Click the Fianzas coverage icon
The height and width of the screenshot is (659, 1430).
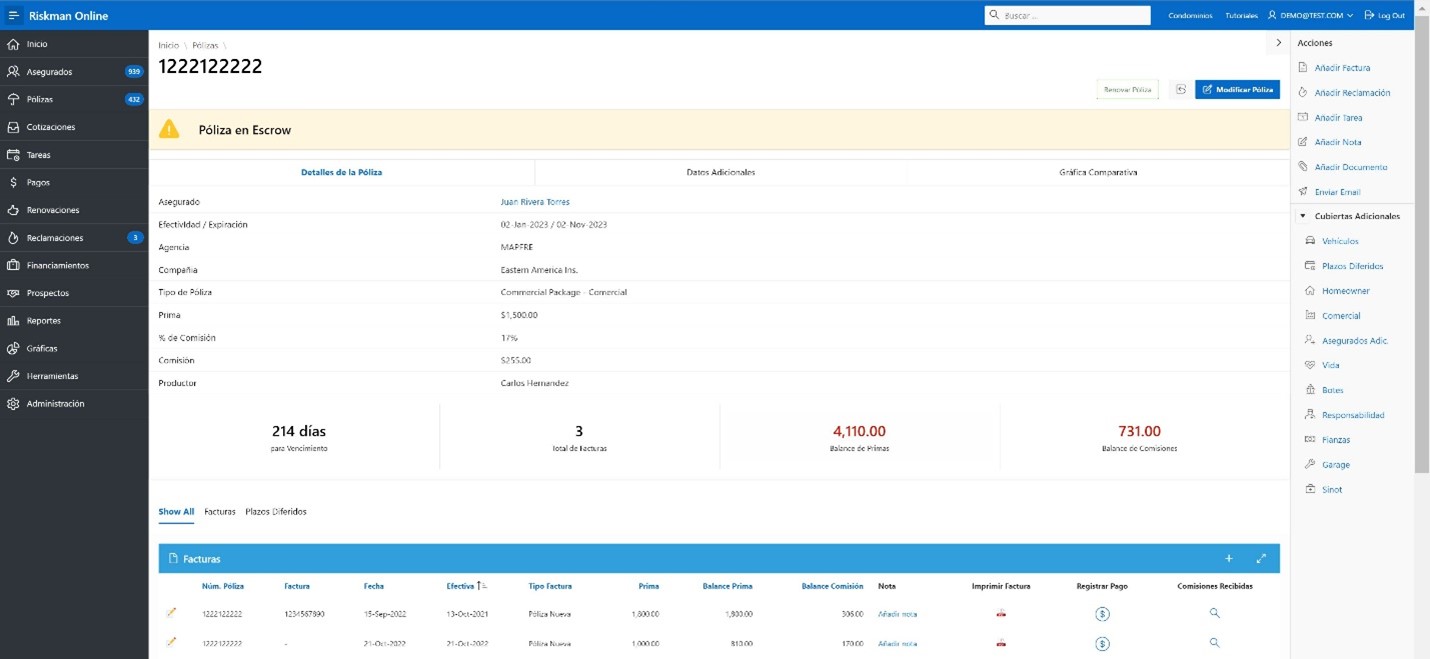[x=1310, y=440]
